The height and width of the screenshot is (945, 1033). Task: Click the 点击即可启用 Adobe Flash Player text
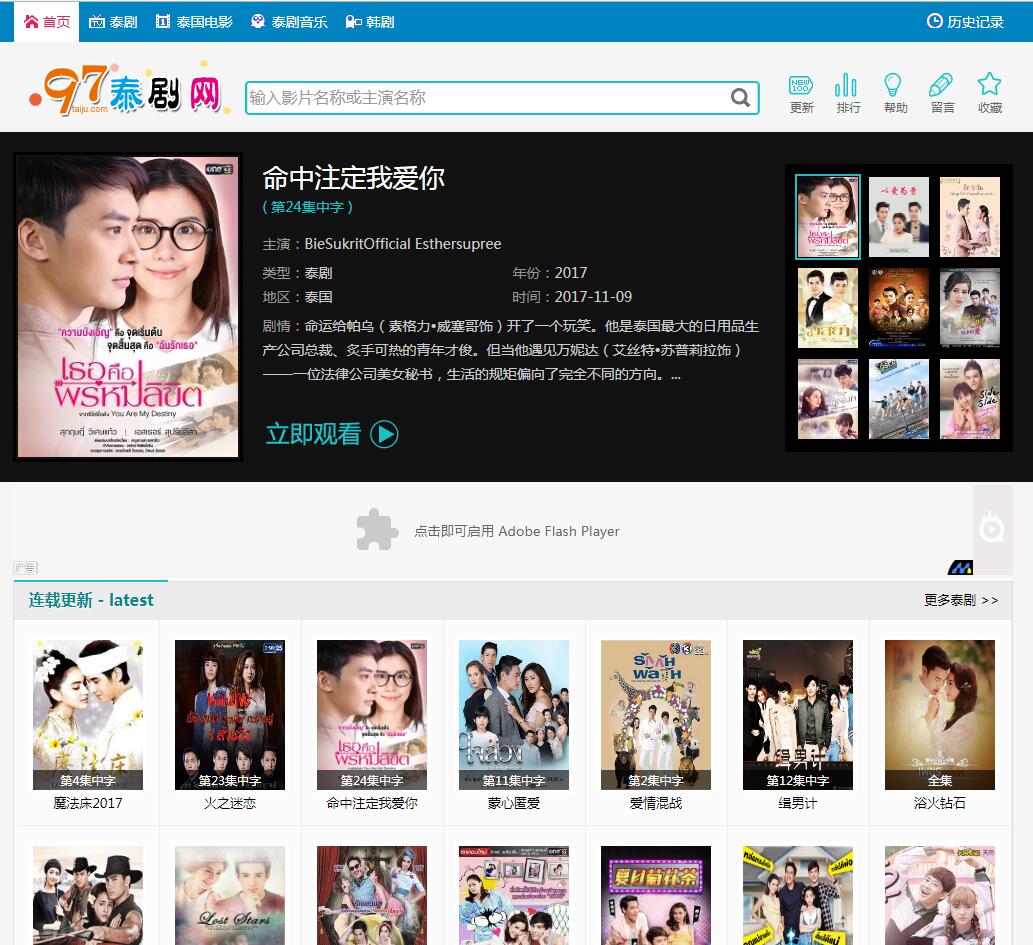click(x=516, y=531)
